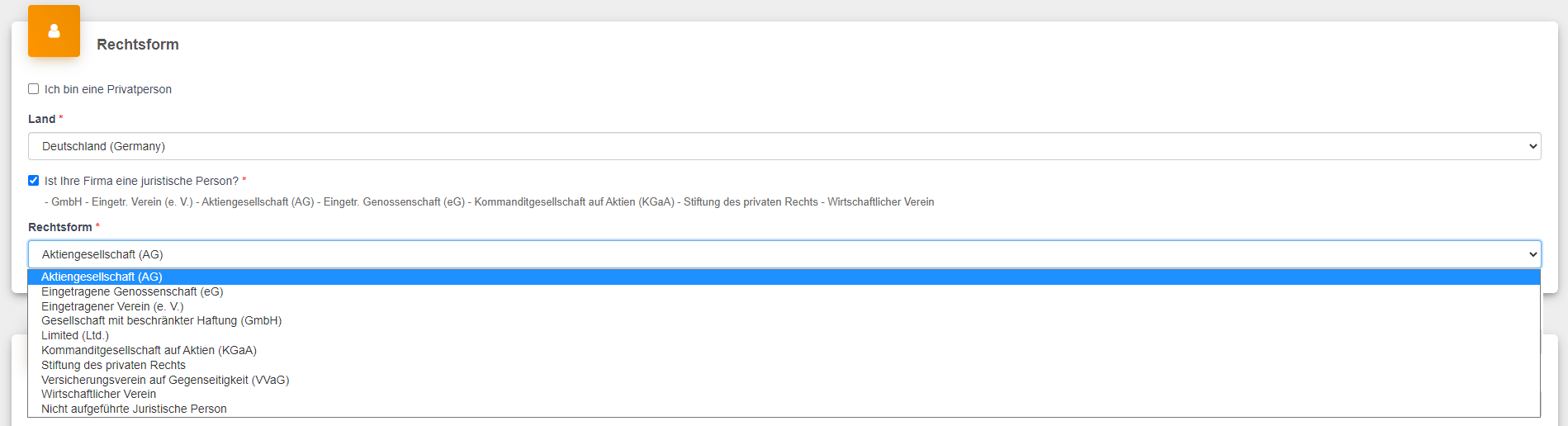The height and width of the screenshot is (426, 1568).
Task: Click the Rechtsform section heading
Action: [x=138, y=45]
